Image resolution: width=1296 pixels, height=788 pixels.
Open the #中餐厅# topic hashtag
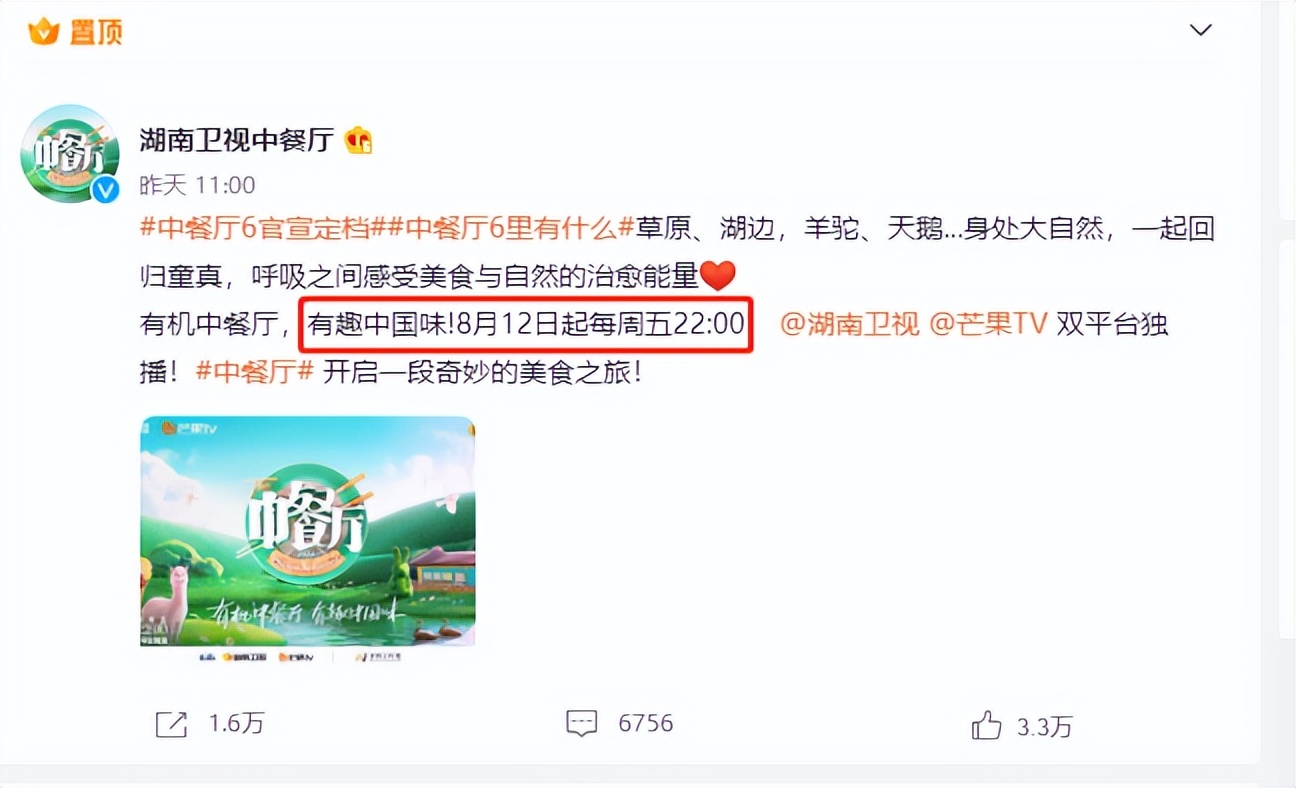pyautogui.click(x=255, y=372)
